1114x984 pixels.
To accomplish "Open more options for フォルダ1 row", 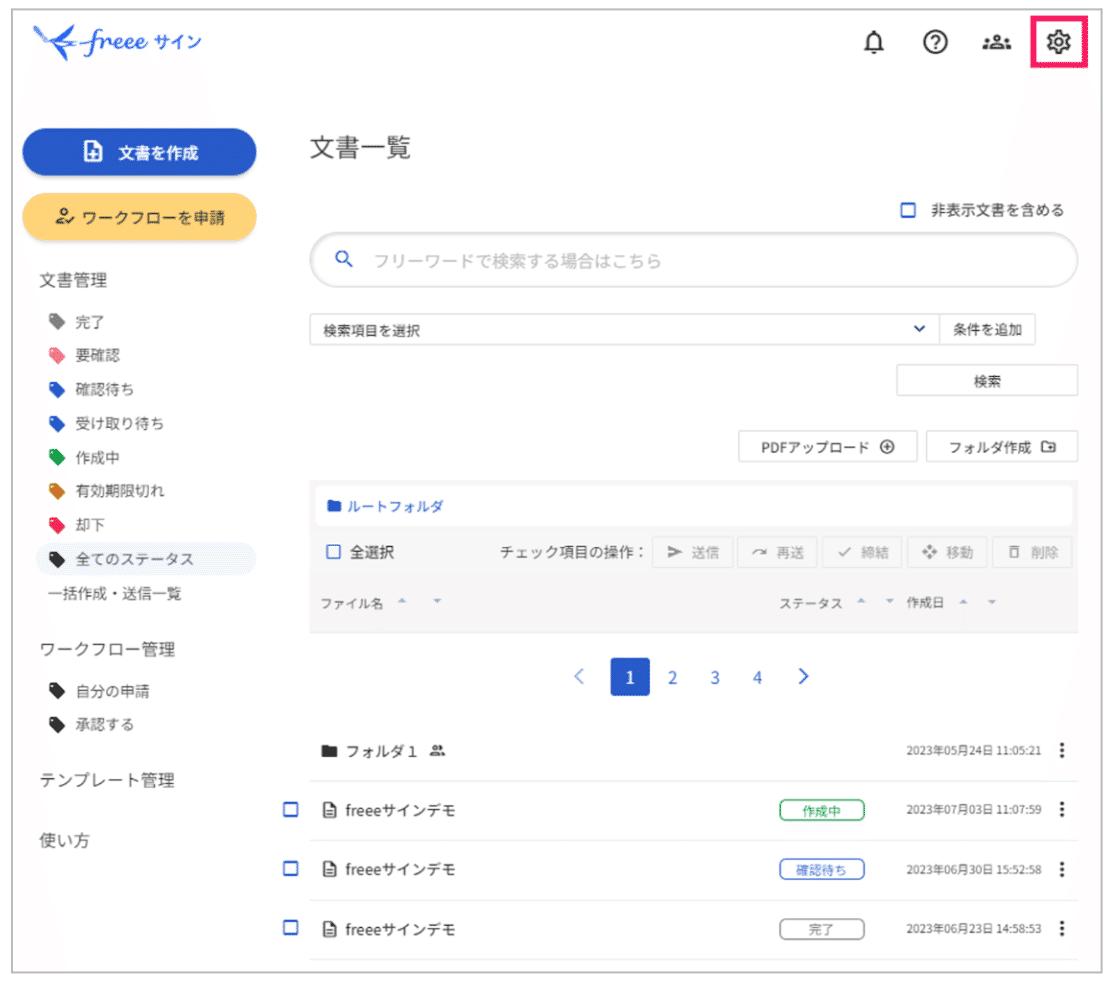I will point(1061,750).
